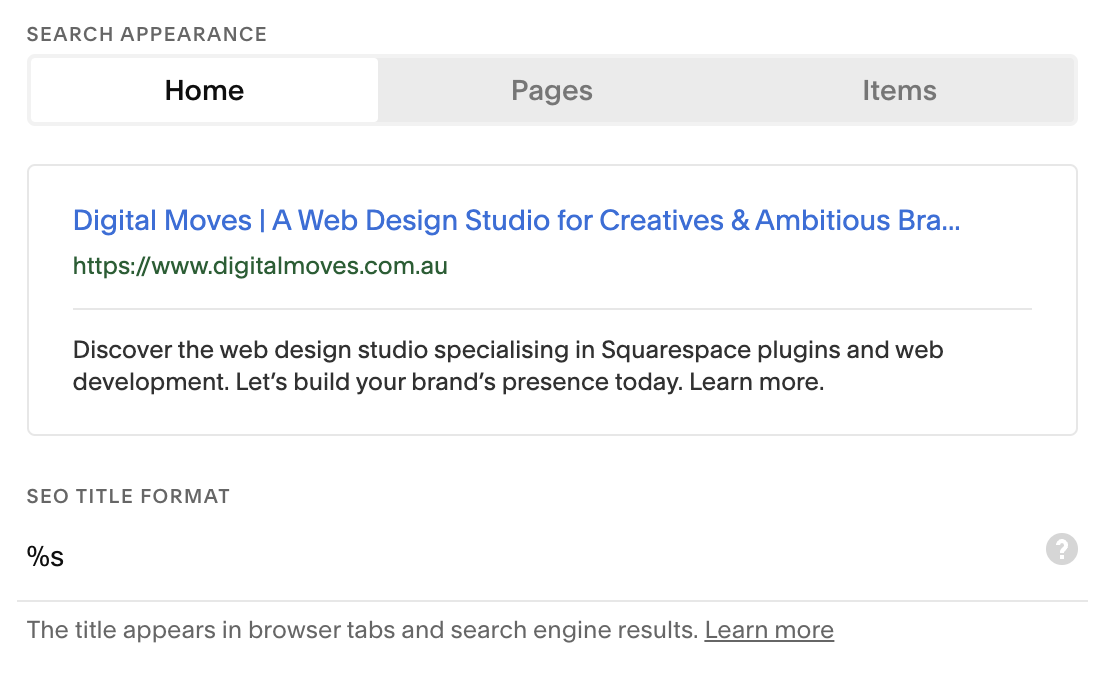Open the Items tab
Image resolution: width=1106 pixels, height=686 pixels.
point(899,90)
